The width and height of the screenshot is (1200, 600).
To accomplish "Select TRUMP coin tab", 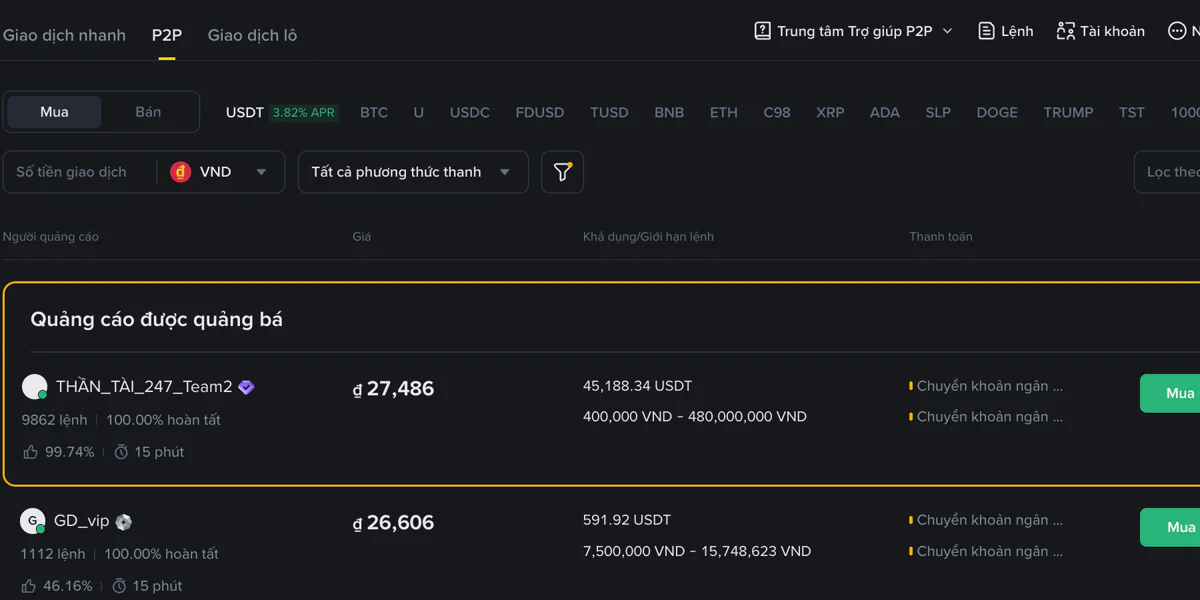I will pos(1069,112).
